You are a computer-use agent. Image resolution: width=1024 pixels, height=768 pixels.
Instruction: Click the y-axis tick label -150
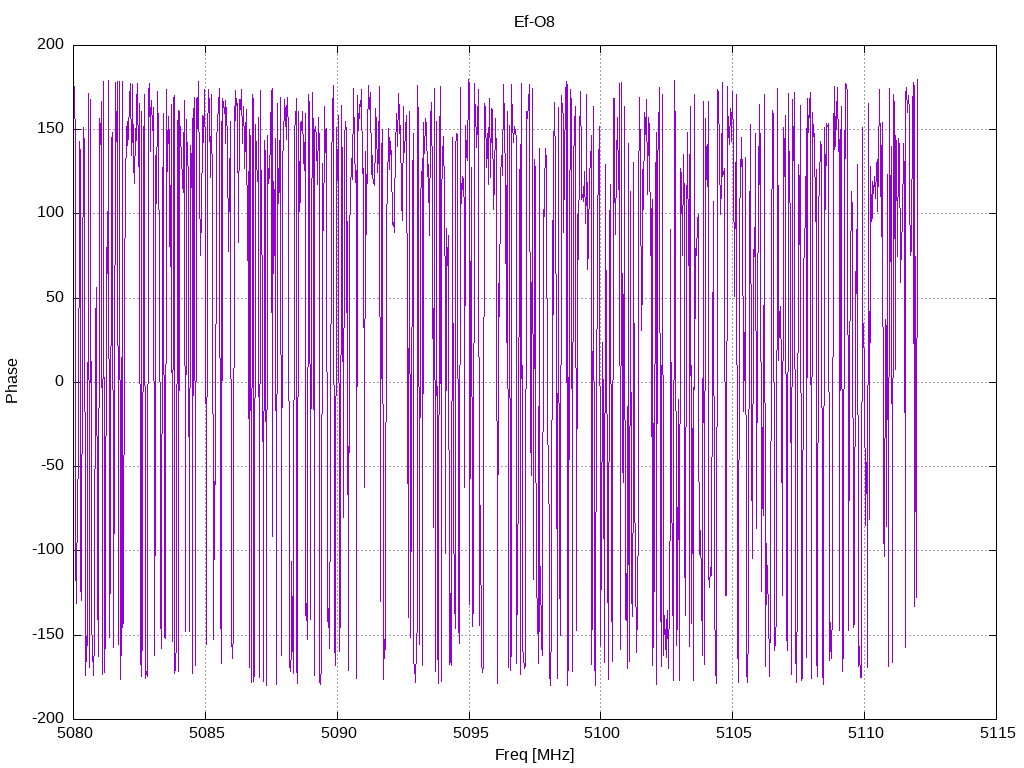(48, 634)
